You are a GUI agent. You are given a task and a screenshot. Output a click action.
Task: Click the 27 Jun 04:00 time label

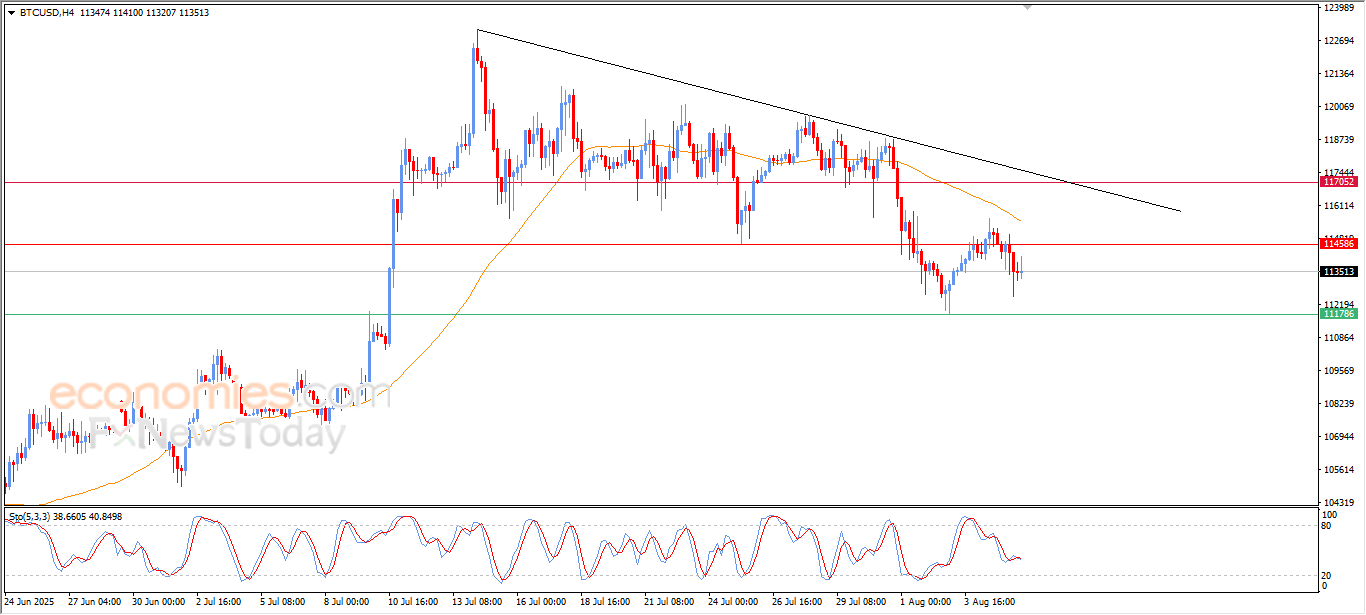pyautogui.click(x=94, y=602)
